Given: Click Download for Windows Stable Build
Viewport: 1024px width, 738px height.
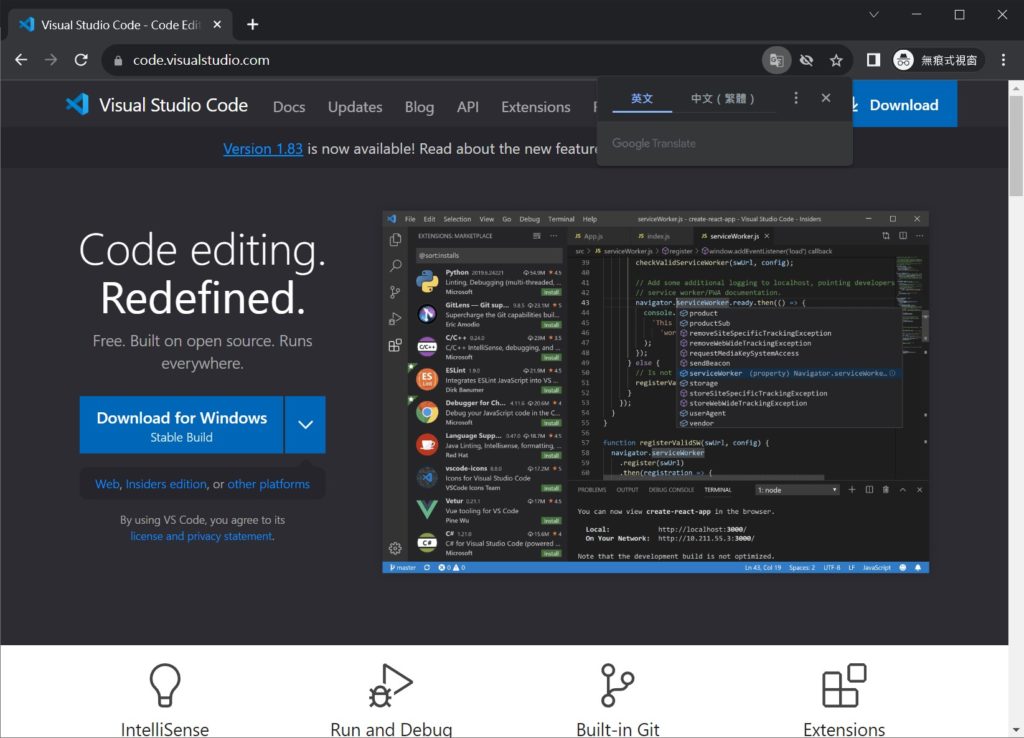Looking at the screenshot, I should (x=182, y=425).
